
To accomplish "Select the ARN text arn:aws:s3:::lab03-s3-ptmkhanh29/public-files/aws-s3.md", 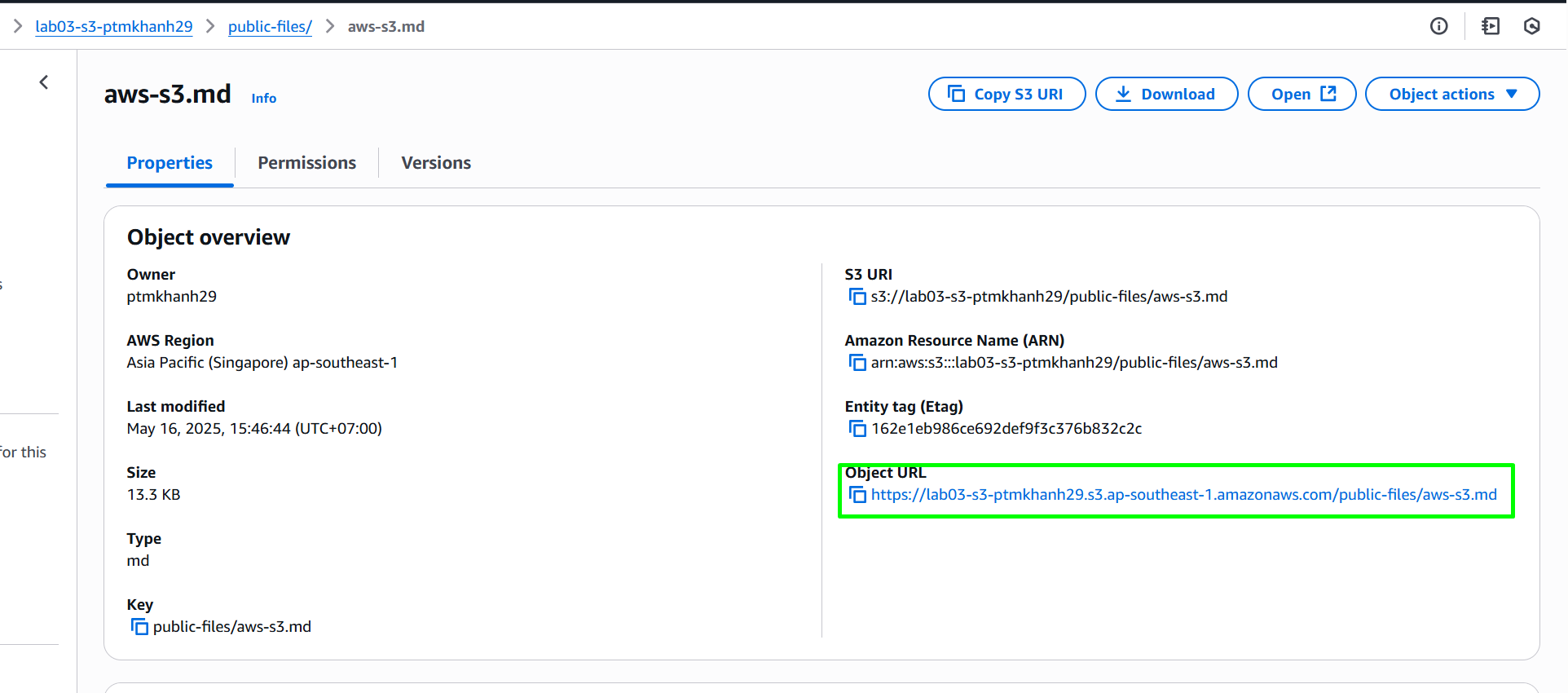I will 1074,363.
